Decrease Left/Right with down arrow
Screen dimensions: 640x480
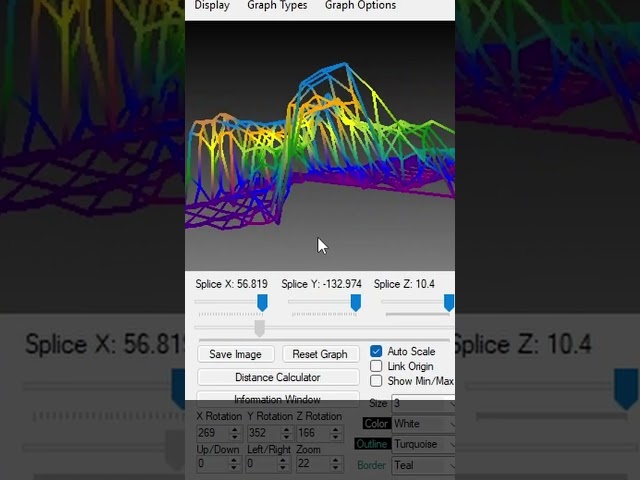(283, 467)
